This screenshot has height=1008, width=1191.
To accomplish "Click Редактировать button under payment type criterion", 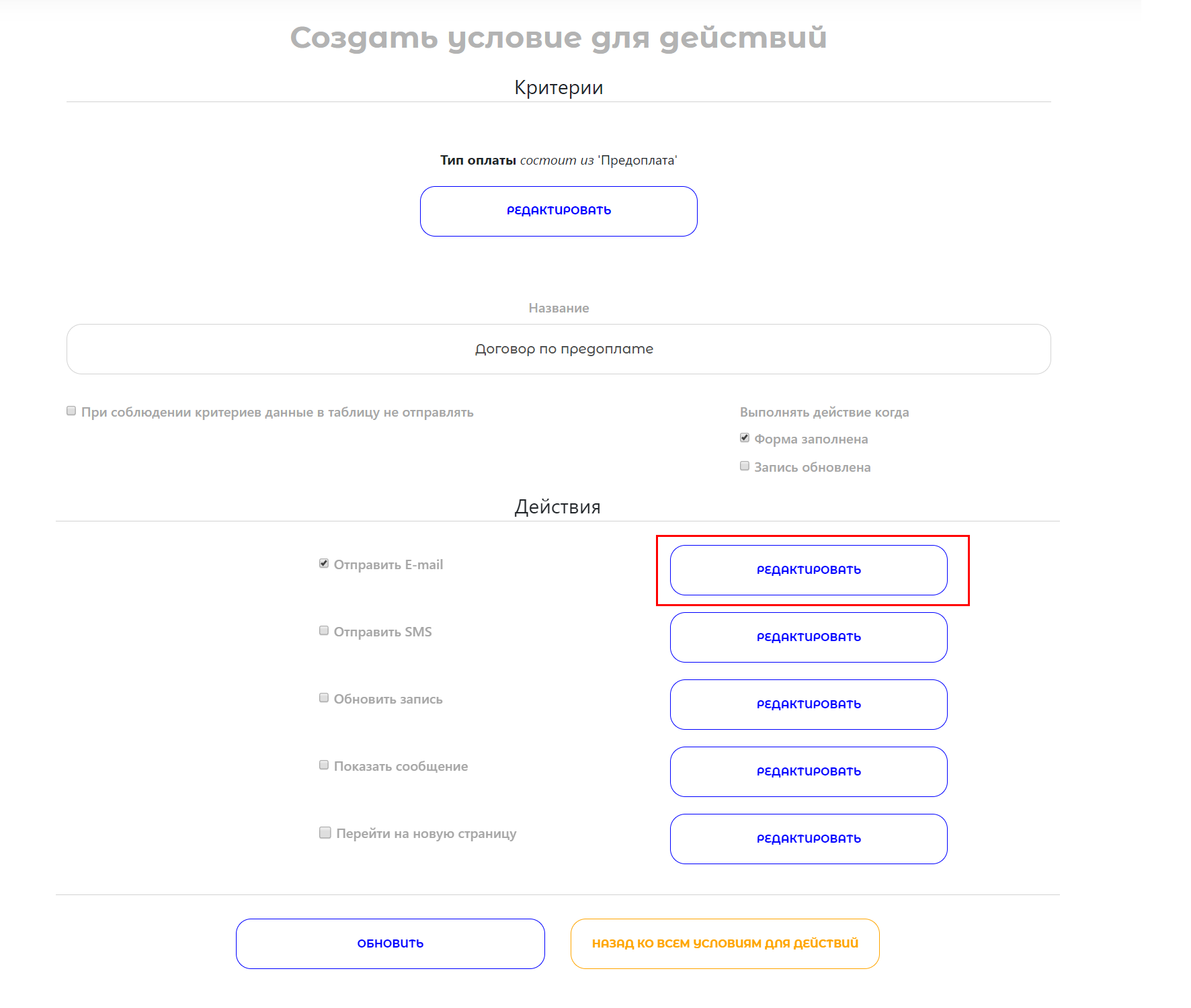I will pyautogui.click(x=559, y=211).
